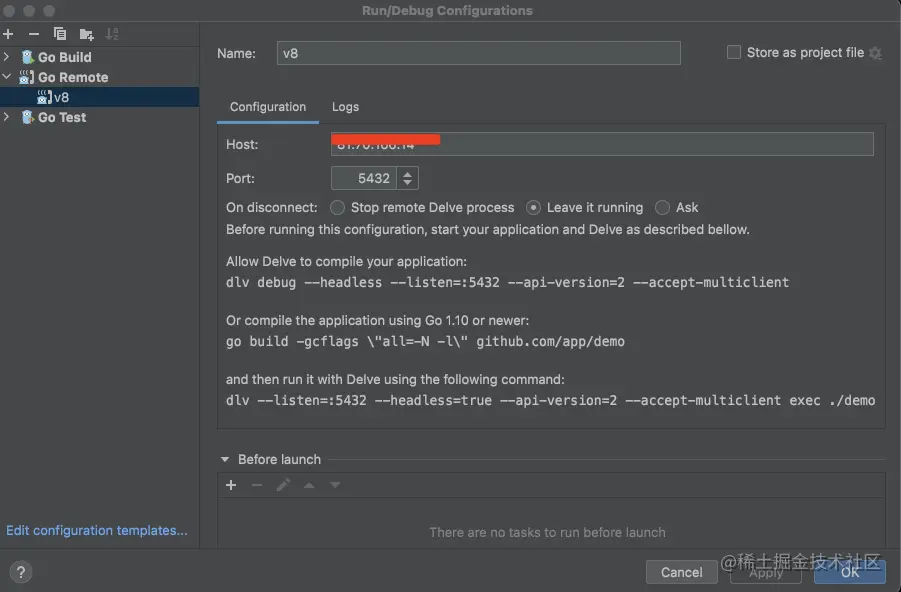Click the Go Remote category icon
This screenshot has width=901, height=592.
[26, 77]
